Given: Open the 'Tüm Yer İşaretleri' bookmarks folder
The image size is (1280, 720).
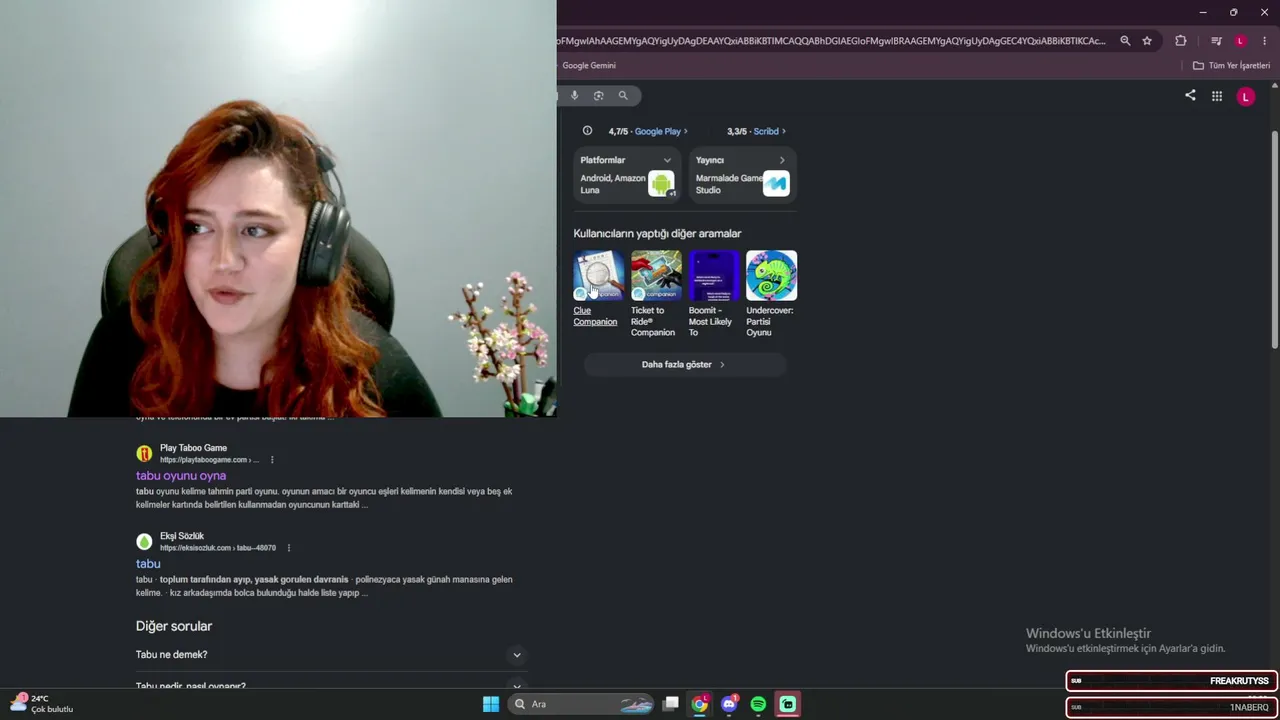Looking at the screenshot, I should [x=1231, y=66].
